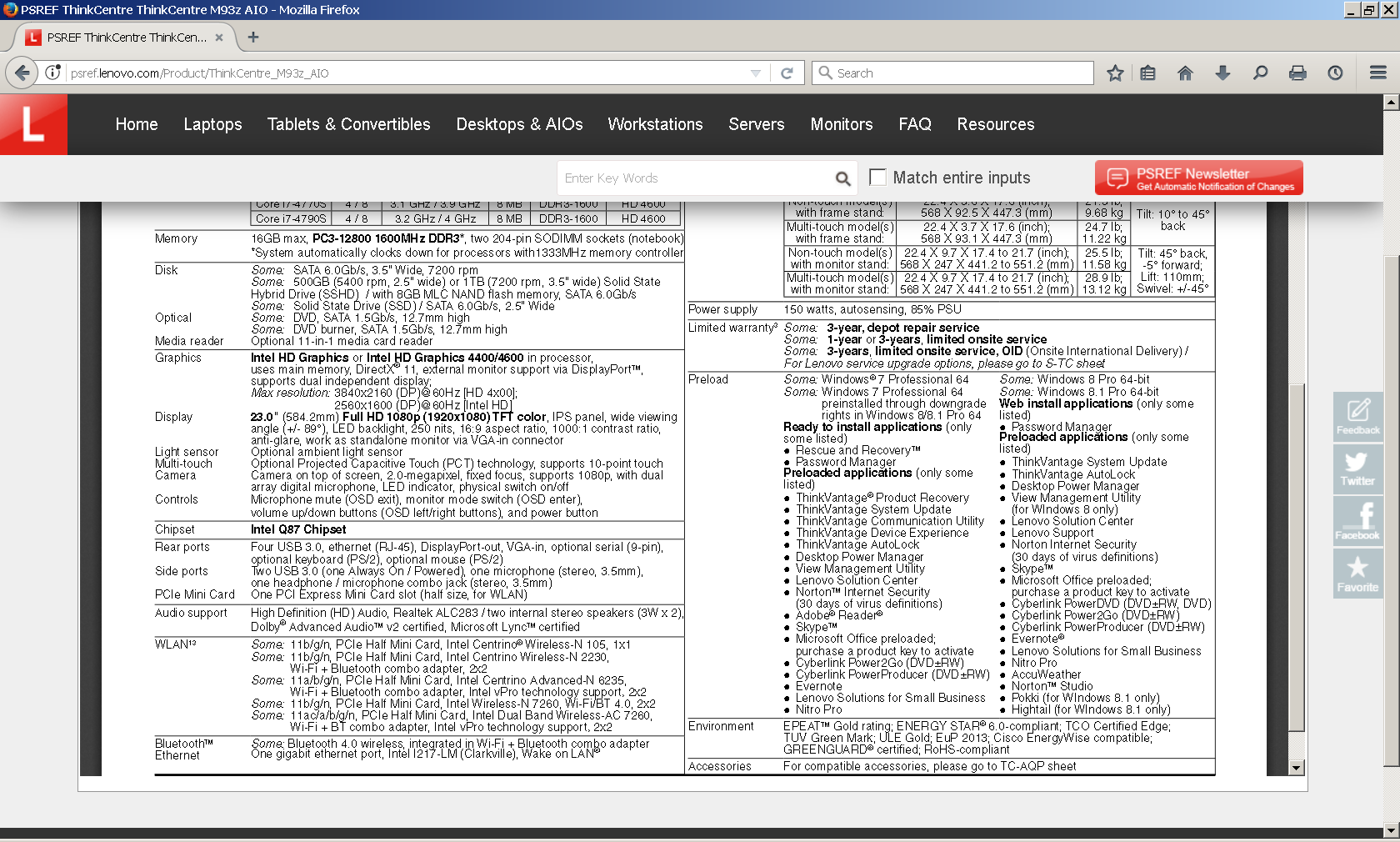Viewport: 1400px width, 842px height.
Task: Click 'Limited warranty' row label
Action: 732,328
